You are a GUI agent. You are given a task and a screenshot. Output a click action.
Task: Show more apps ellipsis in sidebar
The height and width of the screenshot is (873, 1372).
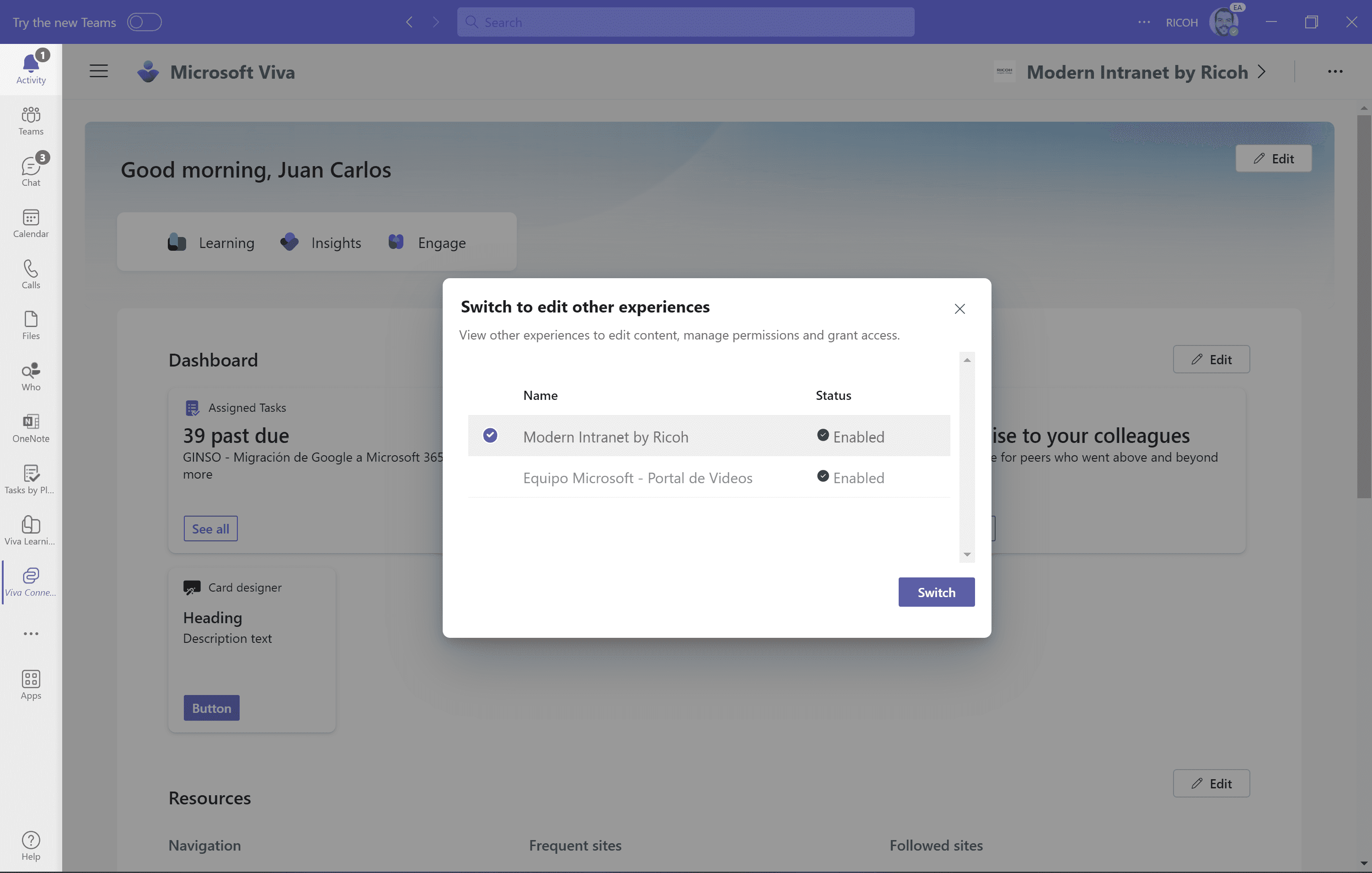[x=31, y=634]
